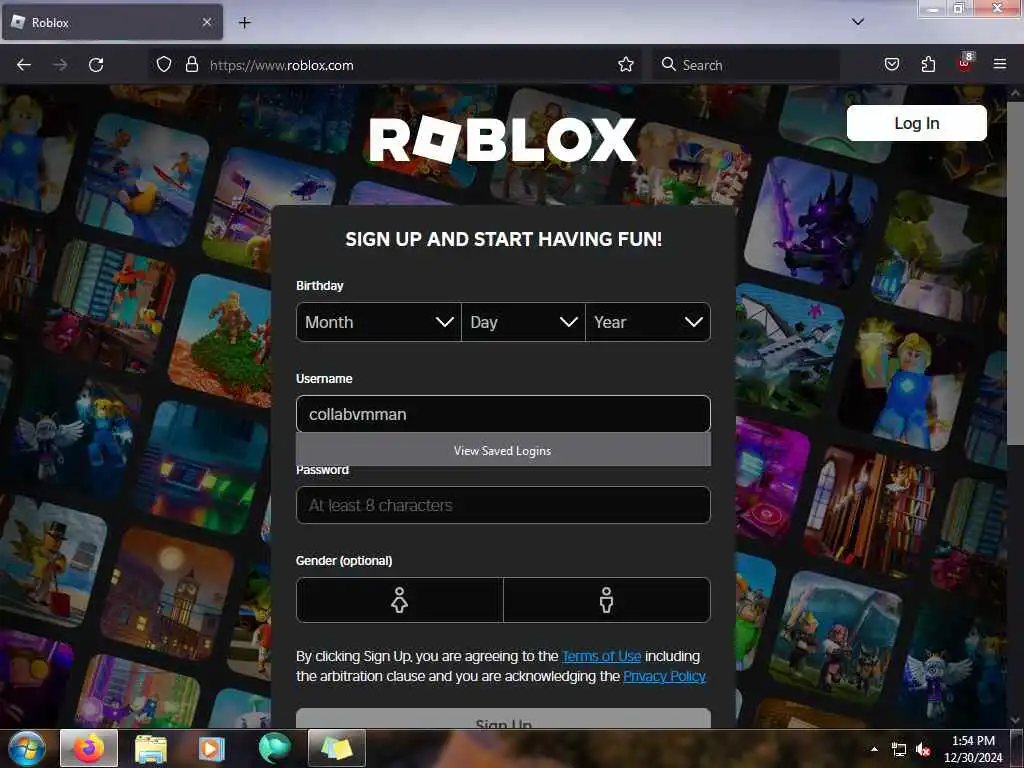Bookmark this page with the star icon
1024x768 pixels.
(x=626, y=65)
